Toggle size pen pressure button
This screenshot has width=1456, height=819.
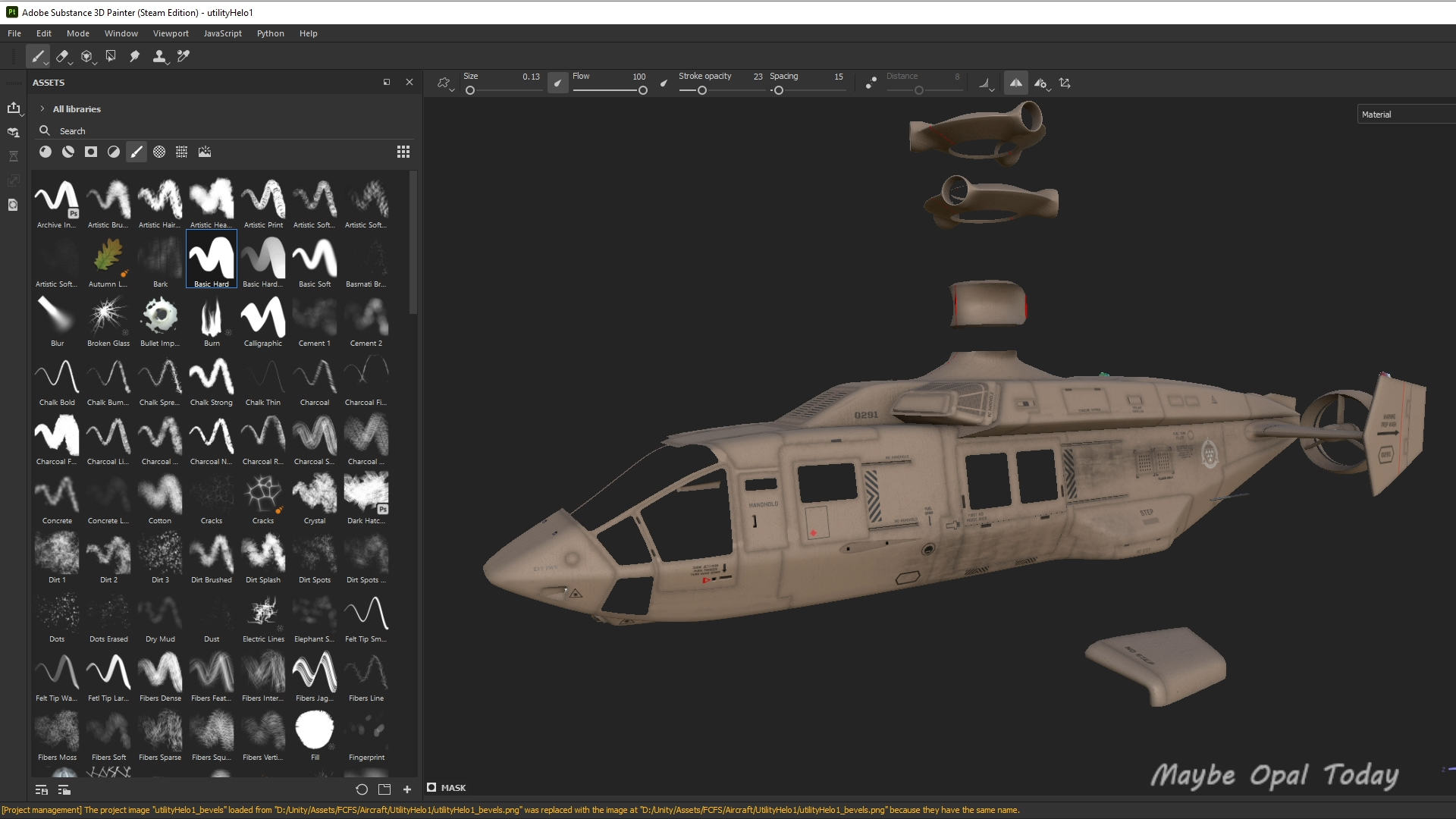click(557, 83)
